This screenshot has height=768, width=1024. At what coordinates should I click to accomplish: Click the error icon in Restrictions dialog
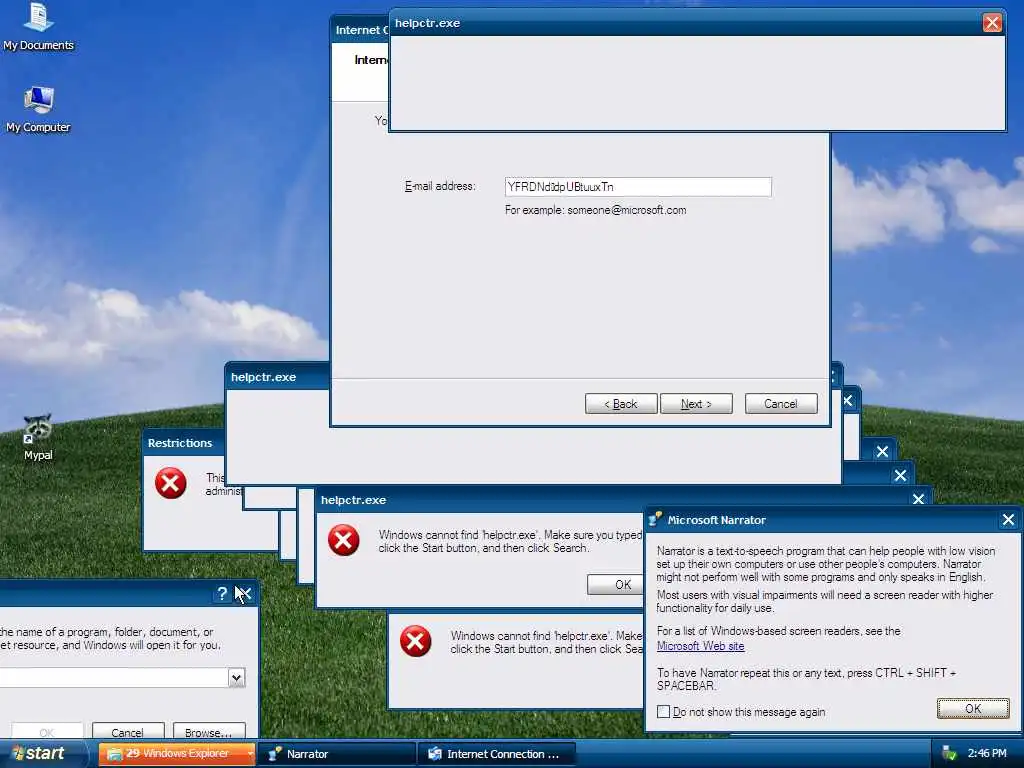coord(170,483)
